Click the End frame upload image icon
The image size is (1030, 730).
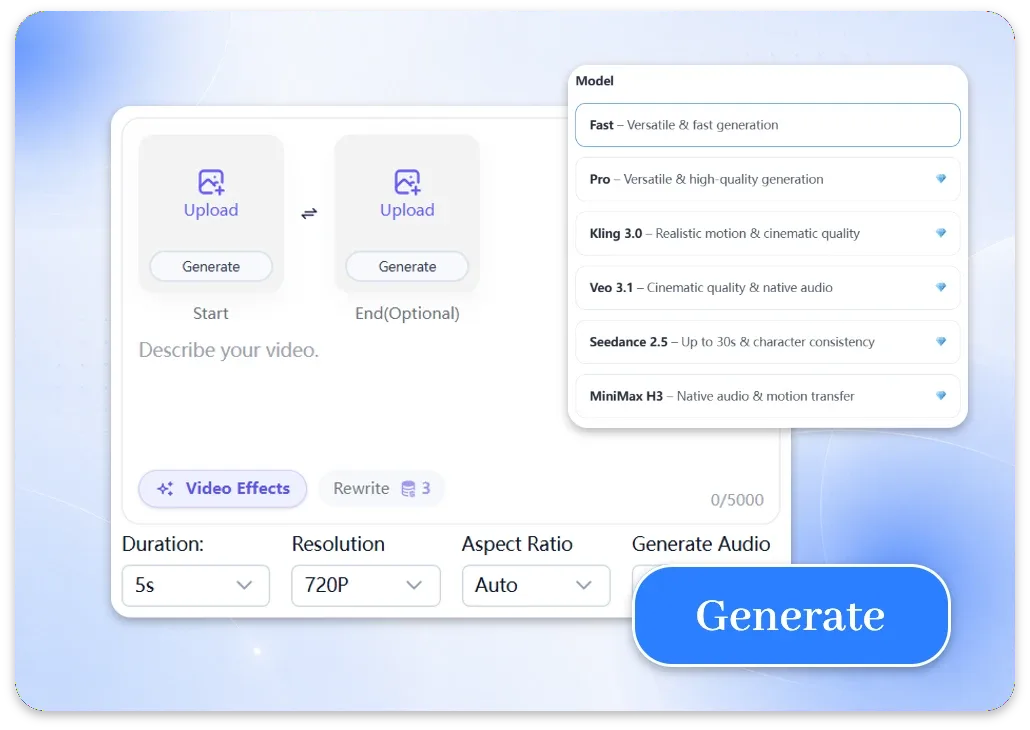(x=407, y=182)
